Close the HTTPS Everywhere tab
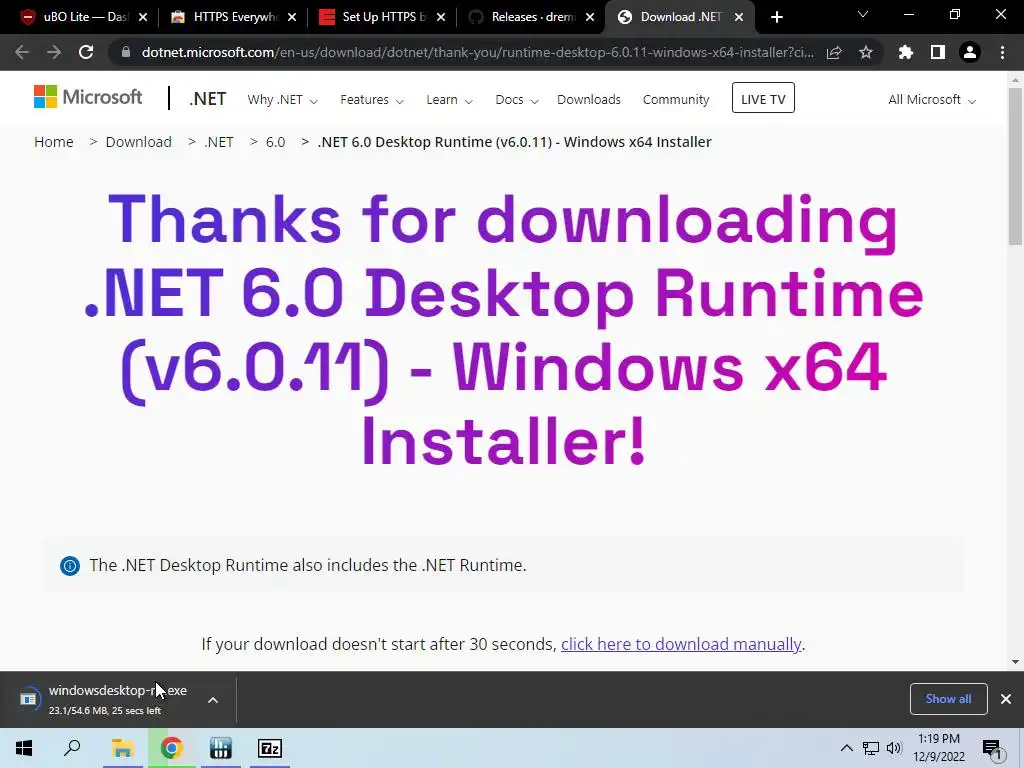The image size is (1024, 768). point(292,18)
